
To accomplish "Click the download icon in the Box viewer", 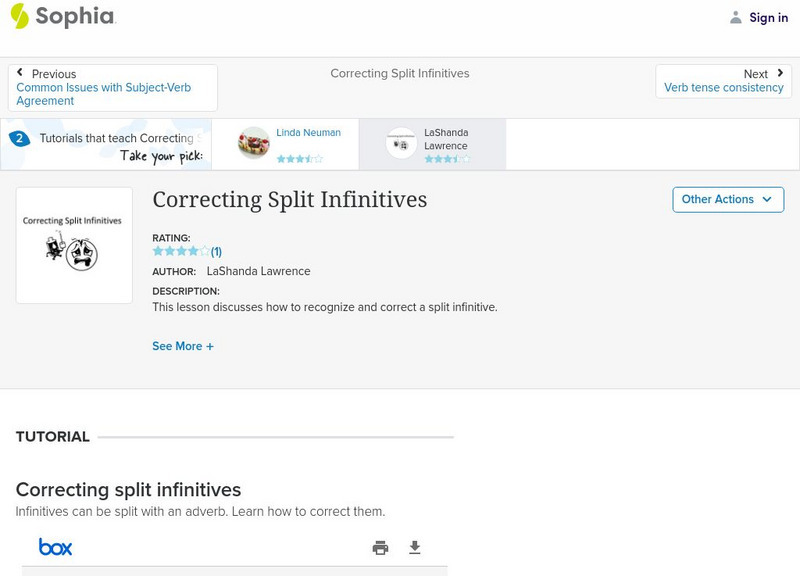I will 415,547.
